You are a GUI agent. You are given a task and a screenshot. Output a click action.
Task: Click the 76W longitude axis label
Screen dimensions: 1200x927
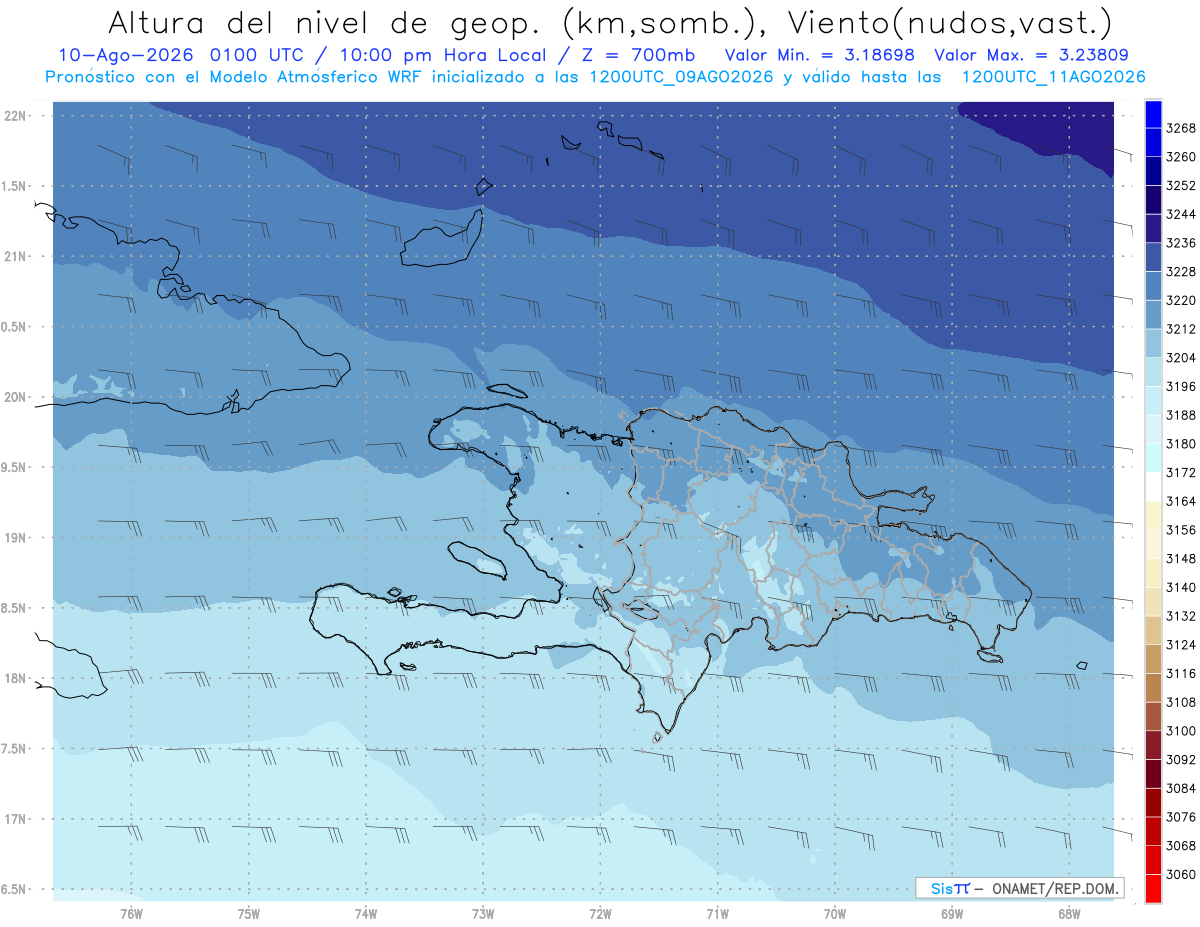(131, 913)
